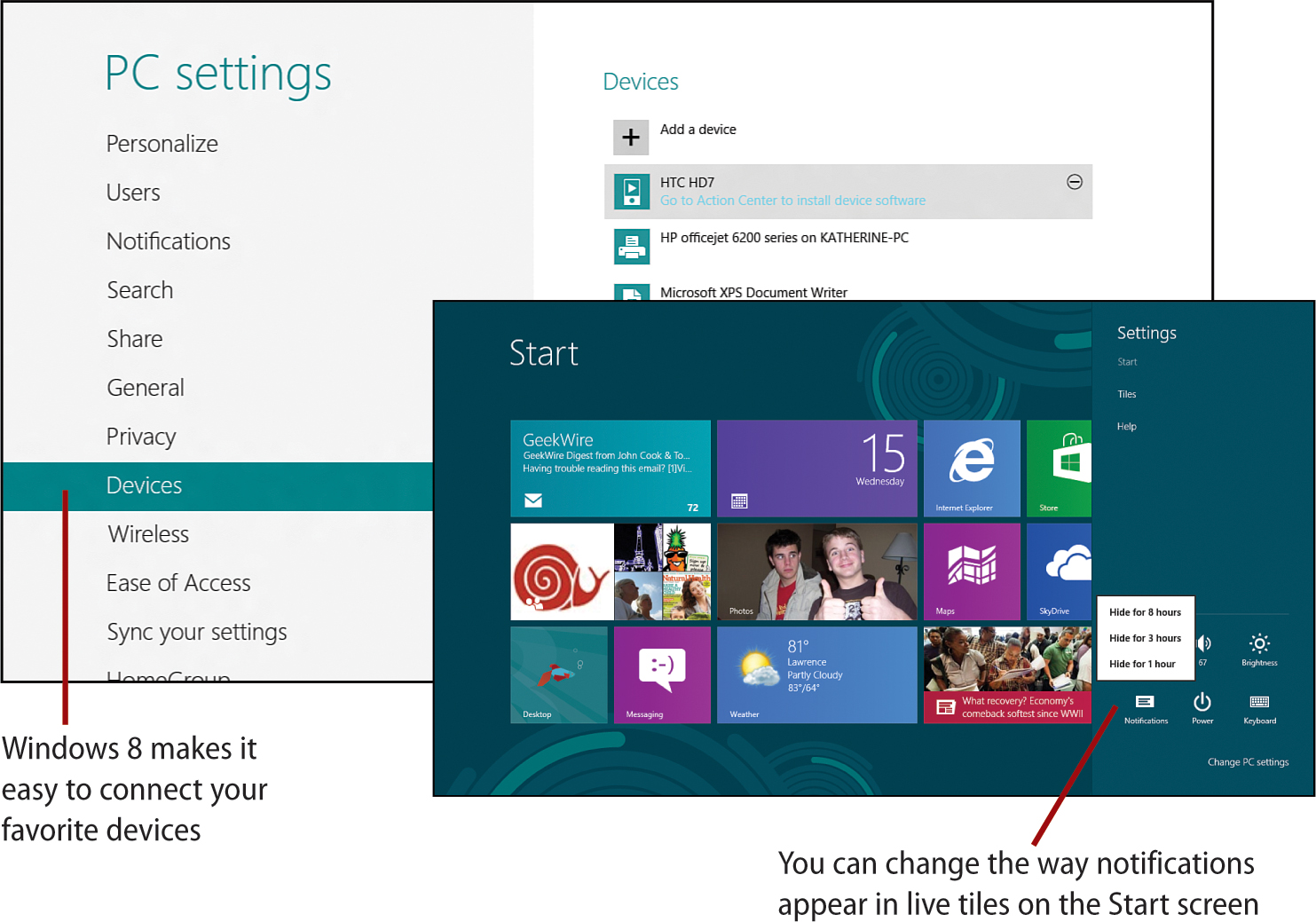This screenshot has height=922, width=1316.
Task: Open Ease of Access in PC settings
Action: tap(178, 583)
